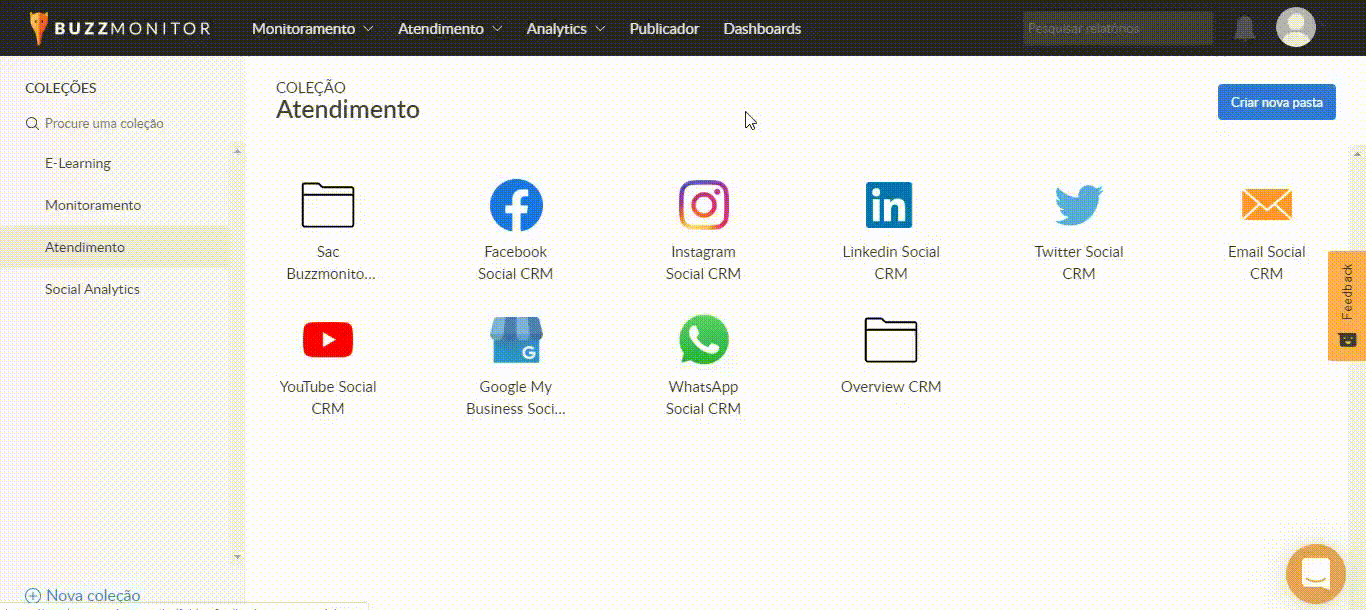The width and height of the screenshot is (1366, 610).
Task: Open the WhatsApp Social CRM icon
Action: pos(703,340)
